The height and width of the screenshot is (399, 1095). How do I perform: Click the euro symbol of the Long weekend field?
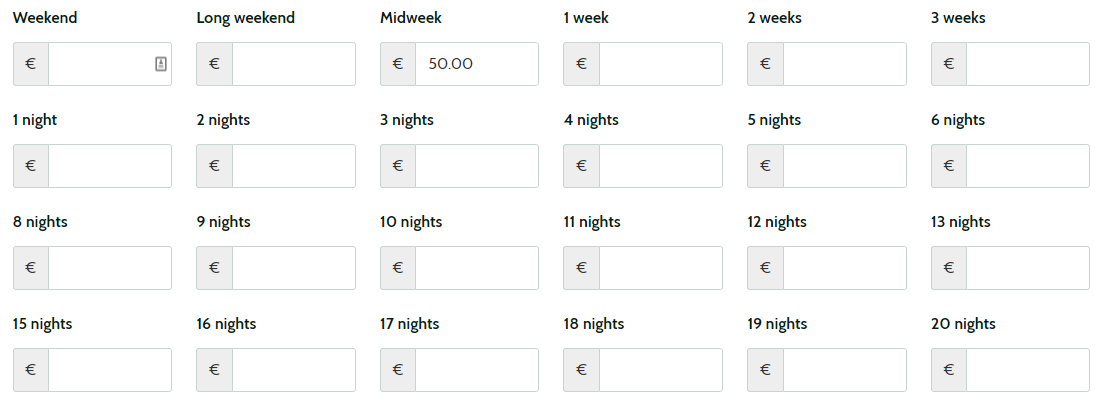(214, 64)
